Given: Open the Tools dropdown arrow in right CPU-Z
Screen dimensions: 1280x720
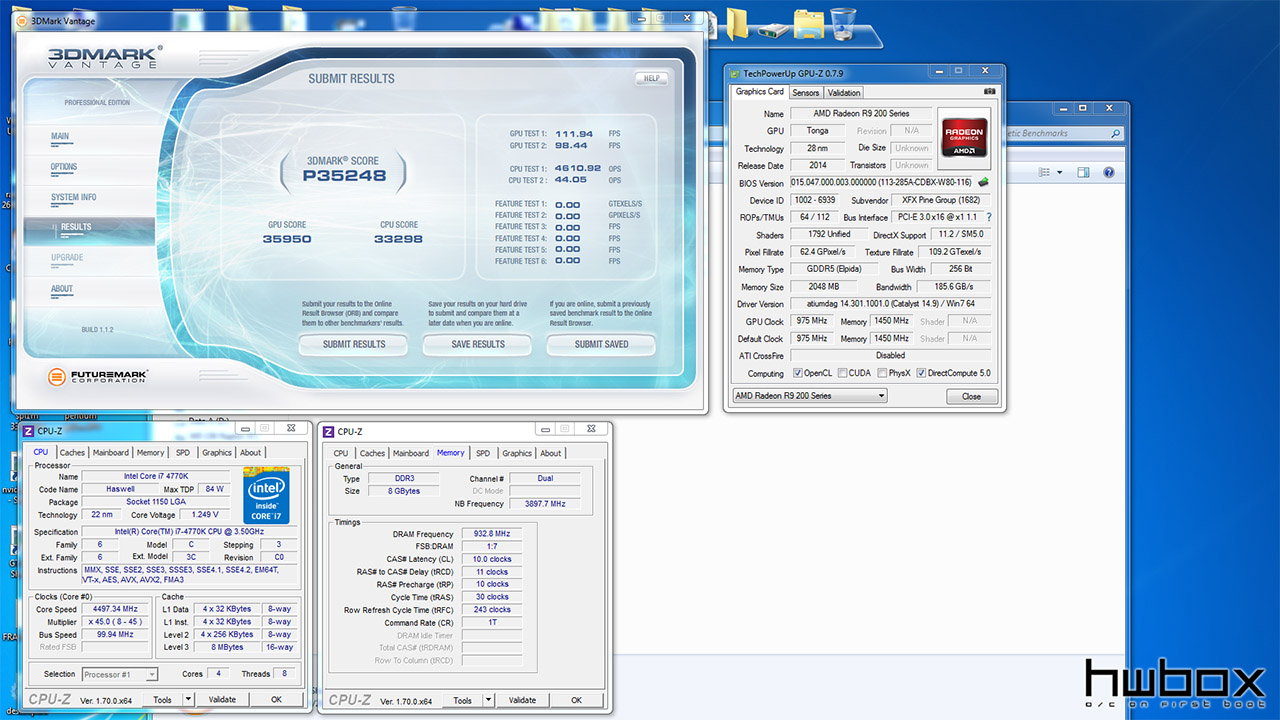Looking at the screenshot, I should 490,700.
